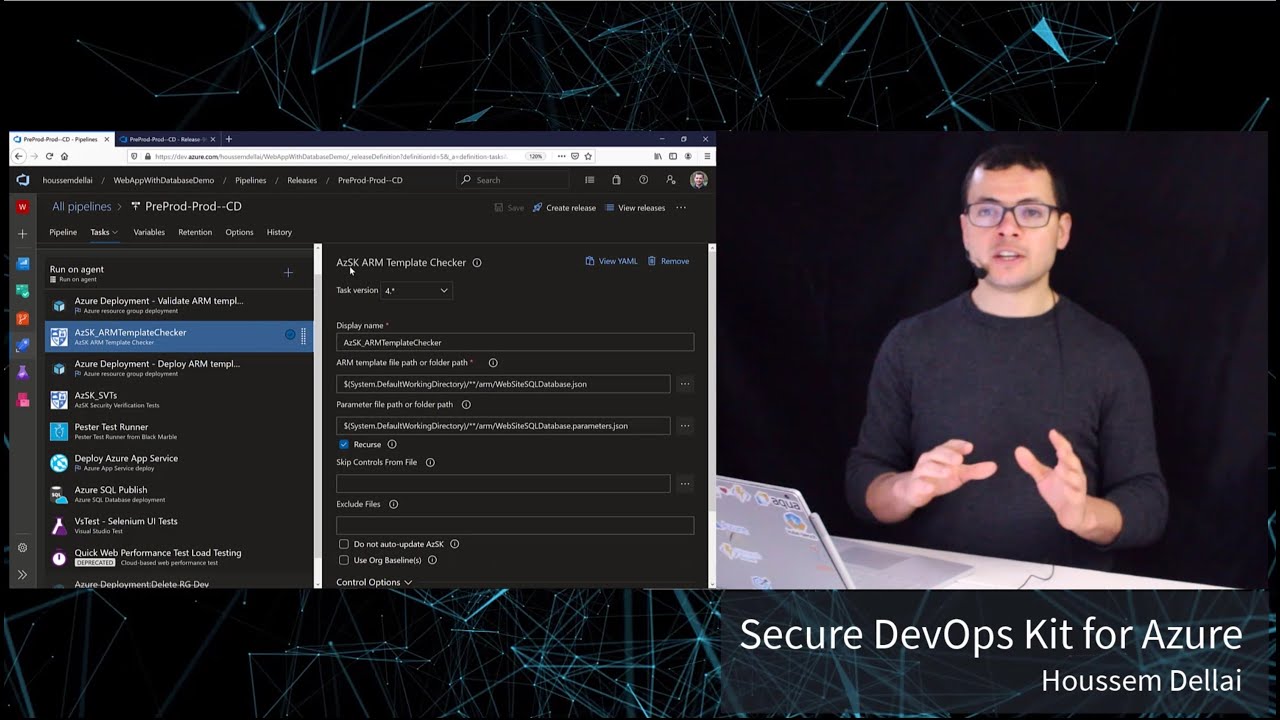The width and height of the screenshot is (1280, 720).
Task: Show info for ARM template file path
Action: tap(493, 363)
